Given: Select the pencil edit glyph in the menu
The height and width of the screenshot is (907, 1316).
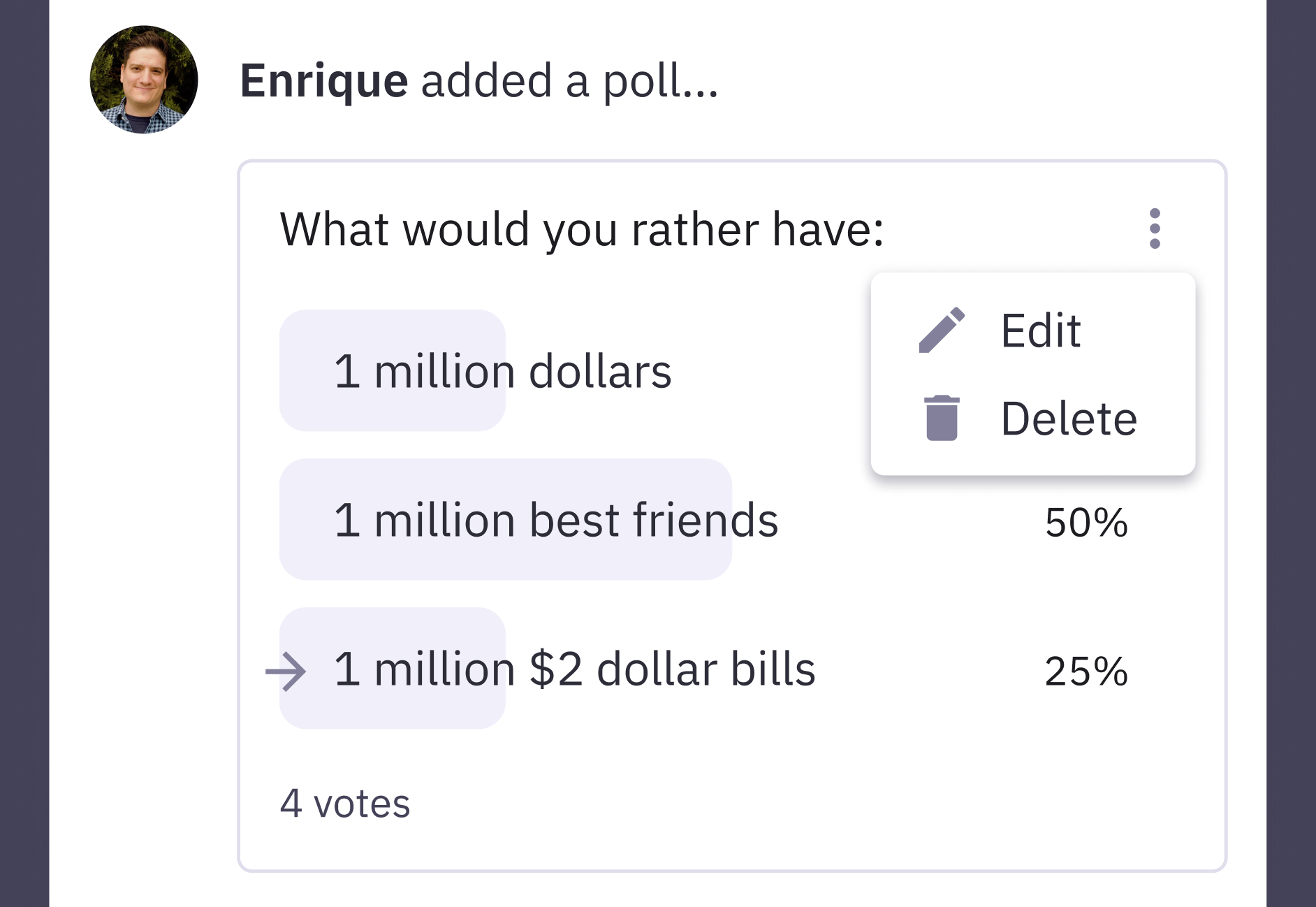Looking at the screenshot, I should click(x=942, y=330).
